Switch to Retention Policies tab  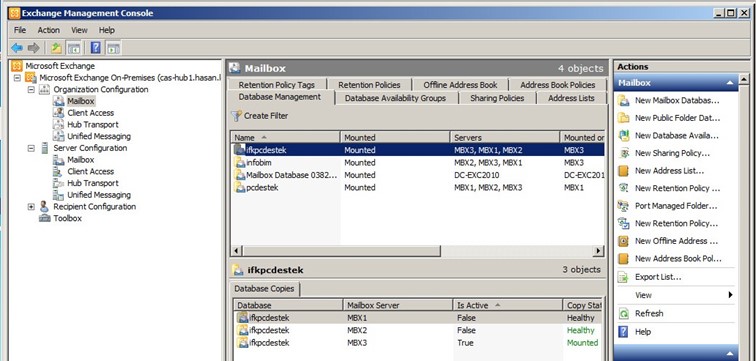[x=369, y=85]
